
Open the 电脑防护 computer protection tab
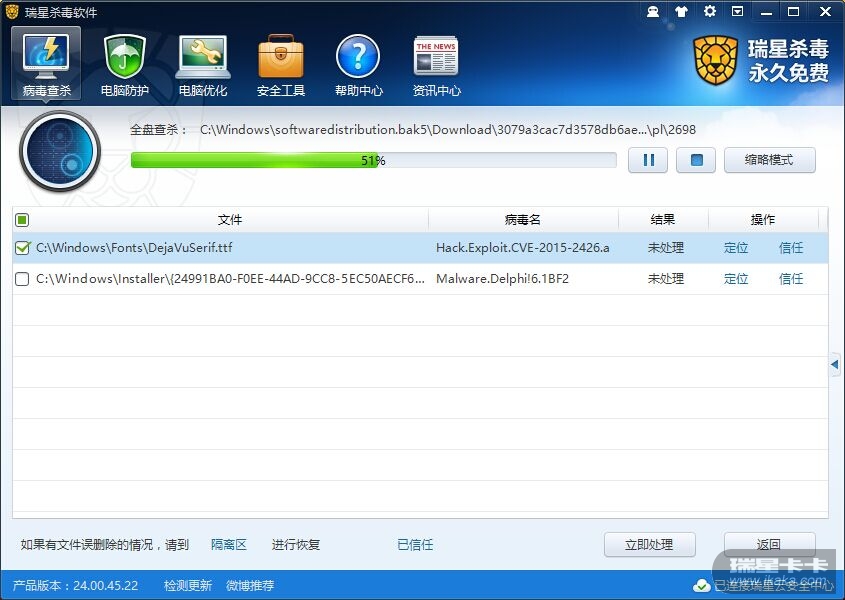coord(124,65)
